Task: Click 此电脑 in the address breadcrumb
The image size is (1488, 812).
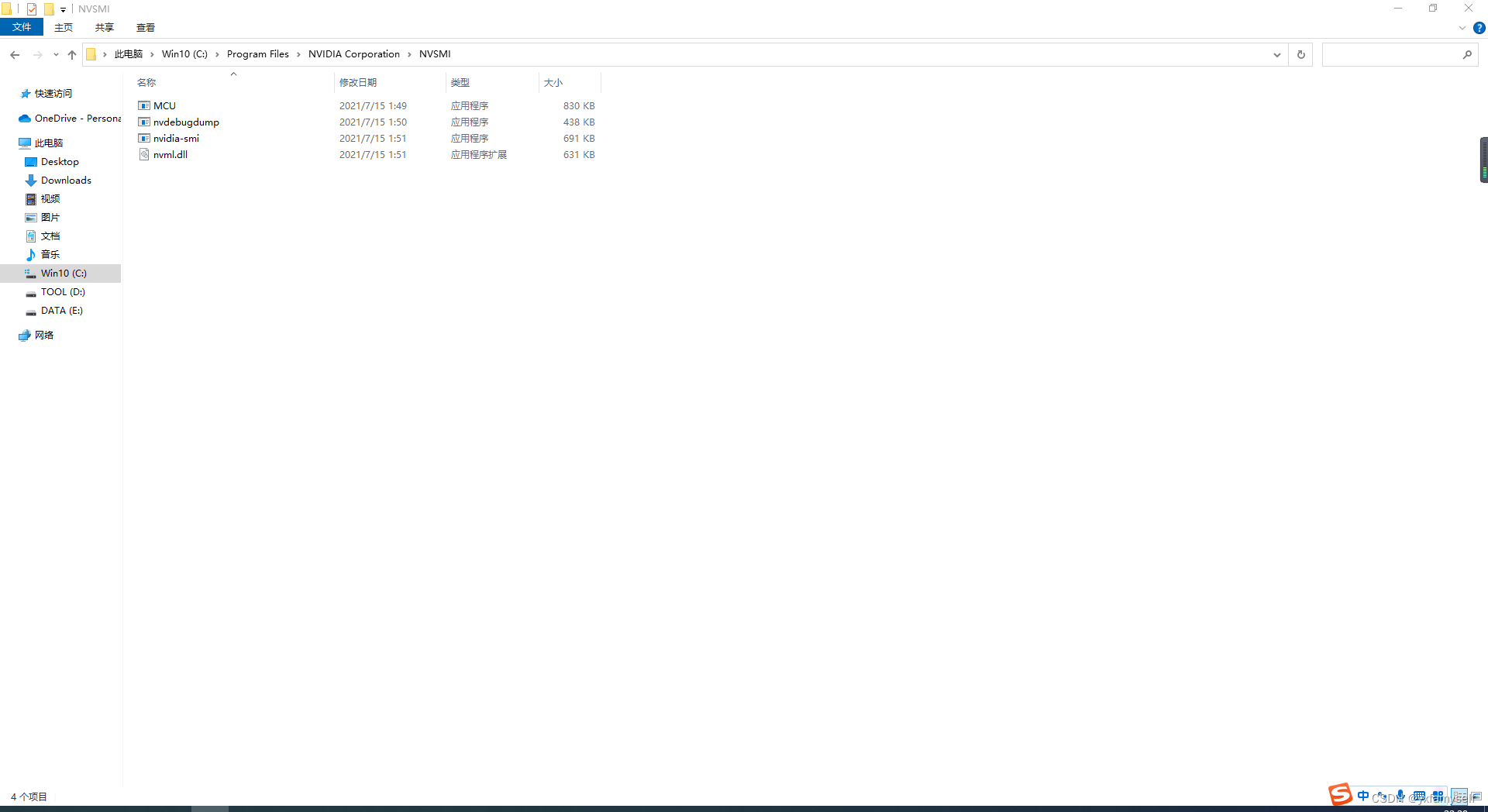Action: point(129,54)
